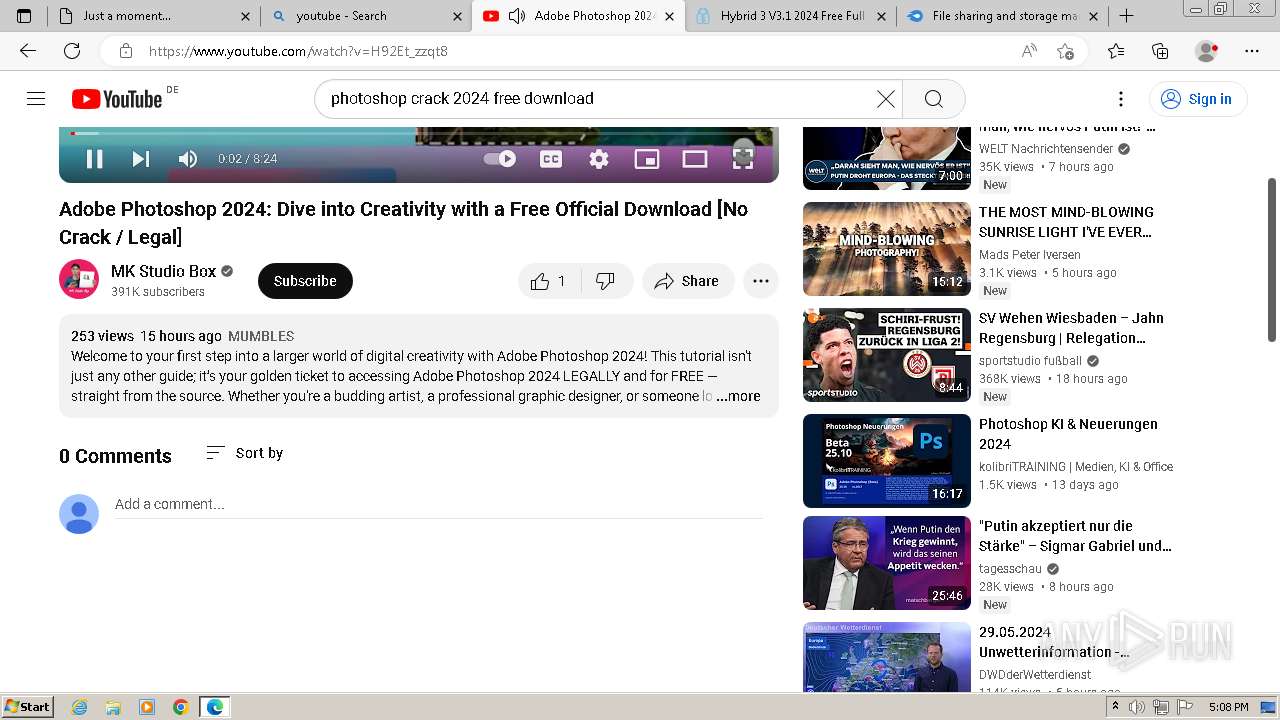Open MK Studio Box channel avatar
The height and width of the screenshot is (720, 1280).
79,279
